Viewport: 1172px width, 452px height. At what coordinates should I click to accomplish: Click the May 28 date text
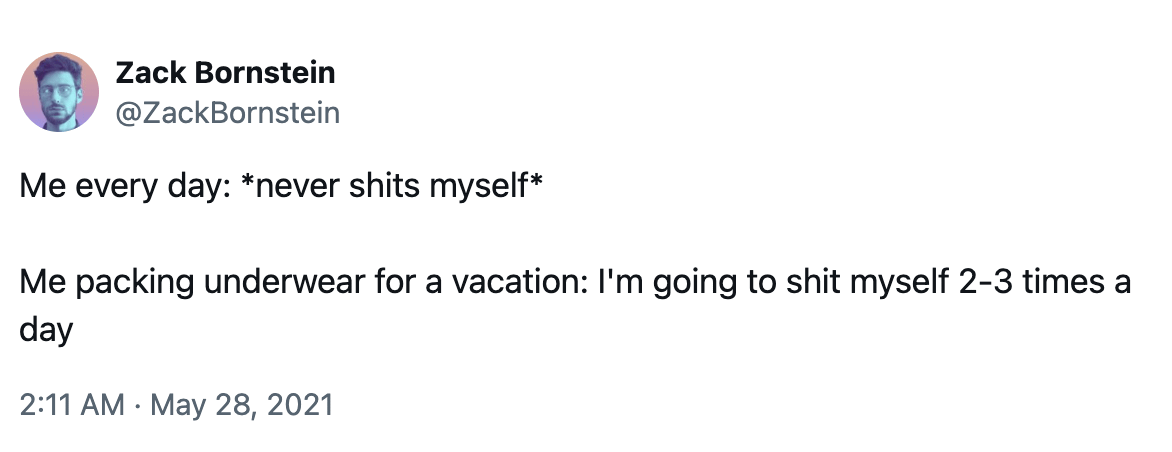point(202,406)
